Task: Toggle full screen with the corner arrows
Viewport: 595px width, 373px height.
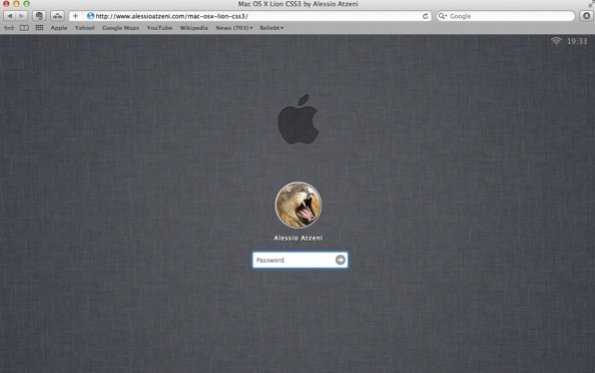Action: pos(590,4)
